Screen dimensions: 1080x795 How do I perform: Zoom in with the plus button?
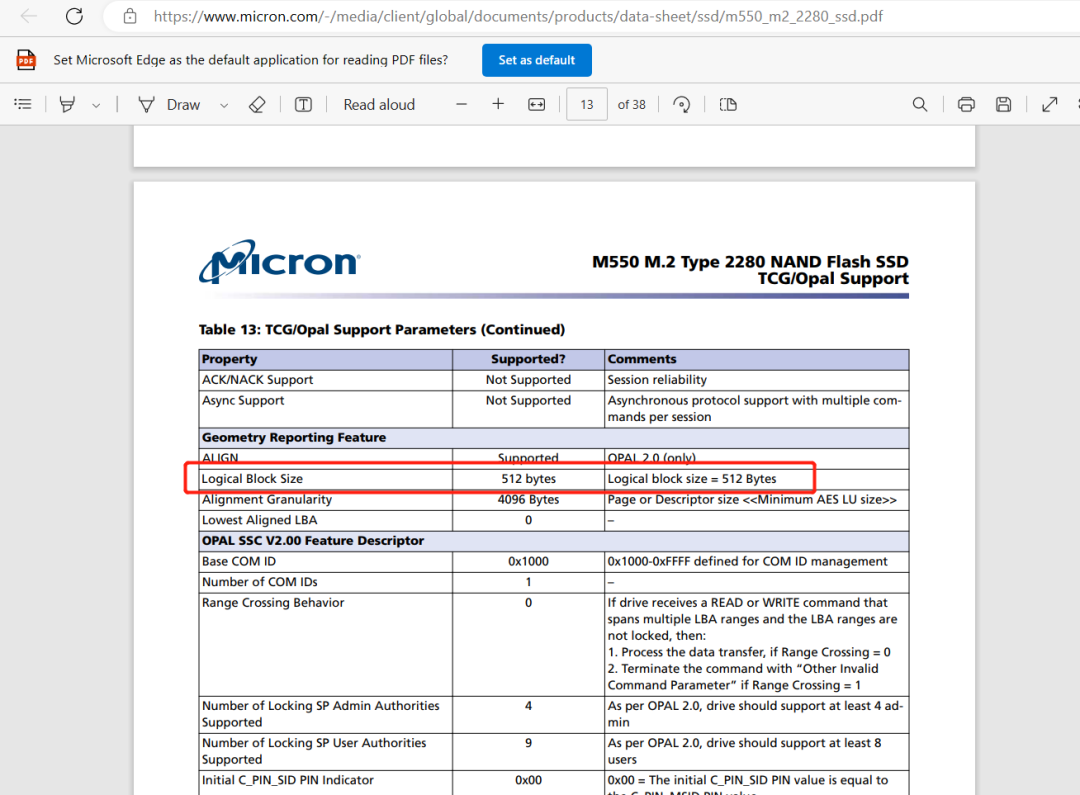pos(498,104)
